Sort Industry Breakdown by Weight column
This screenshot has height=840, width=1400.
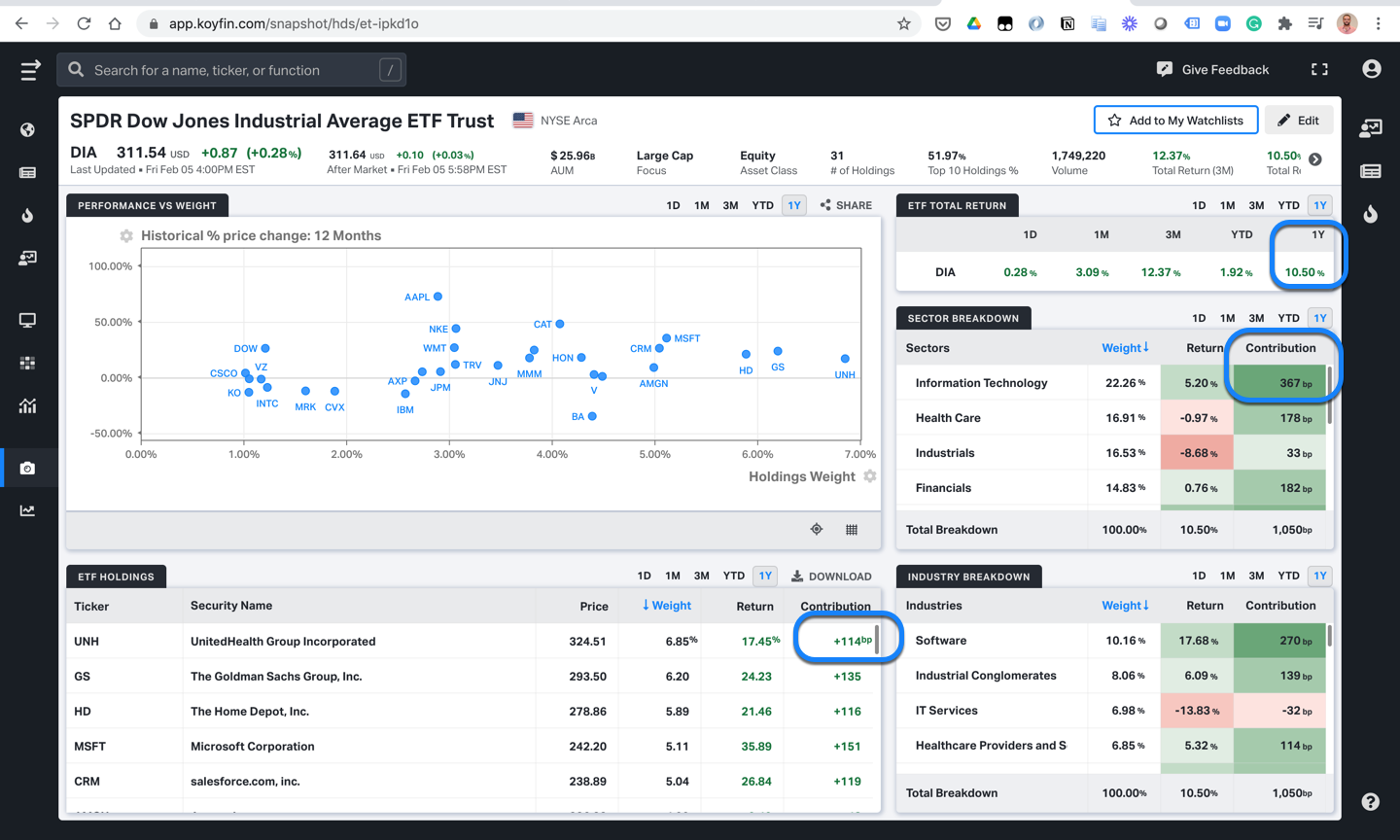[1126, 606]
